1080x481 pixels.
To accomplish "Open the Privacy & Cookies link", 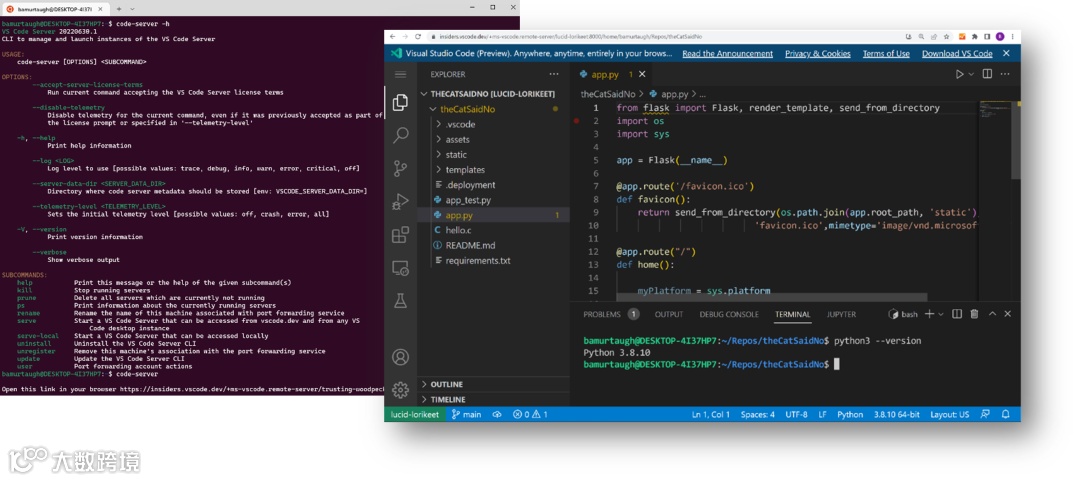I will 818,53.
